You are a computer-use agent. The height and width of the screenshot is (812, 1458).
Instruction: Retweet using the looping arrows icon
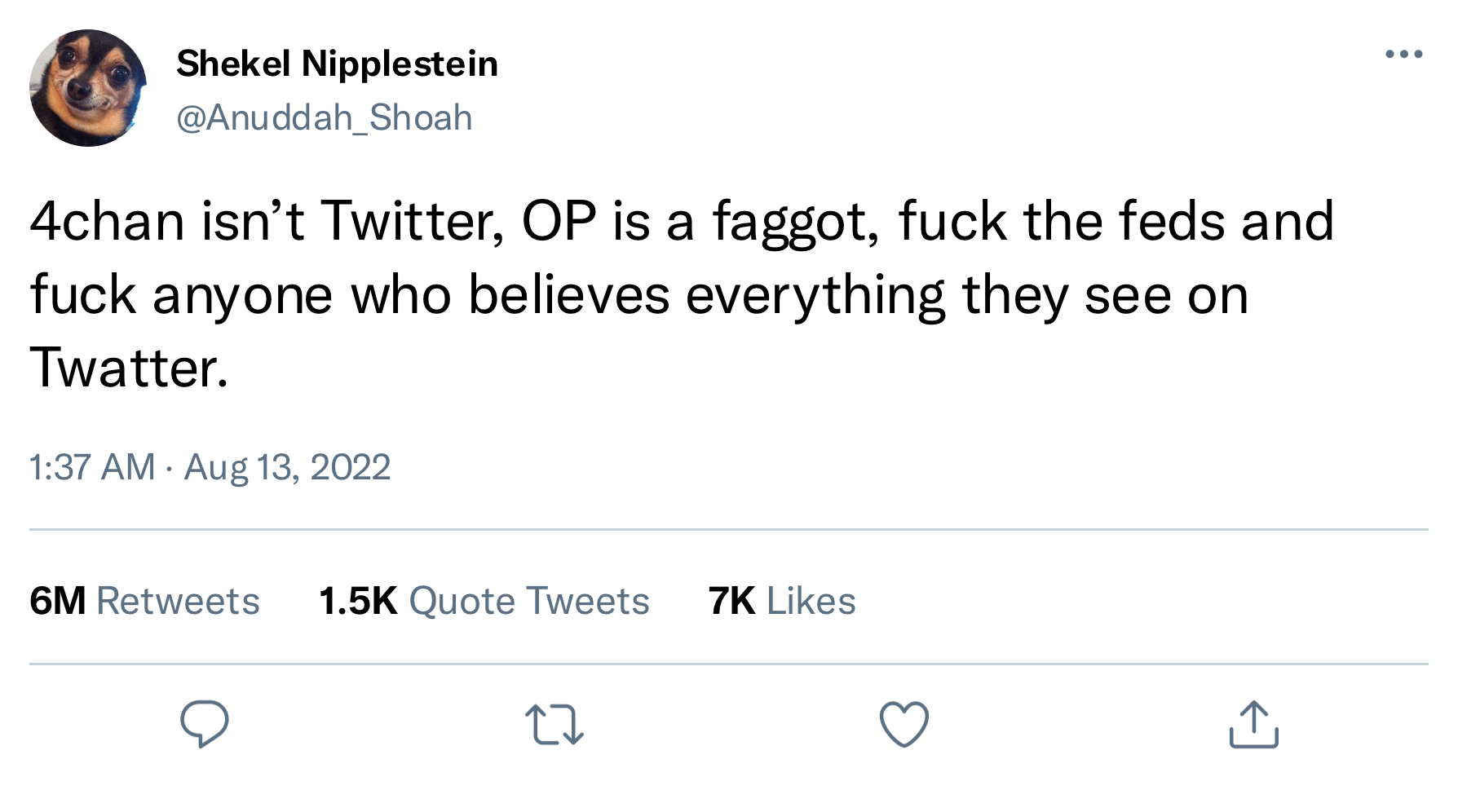pyautogui.click(x=554, y=725)
